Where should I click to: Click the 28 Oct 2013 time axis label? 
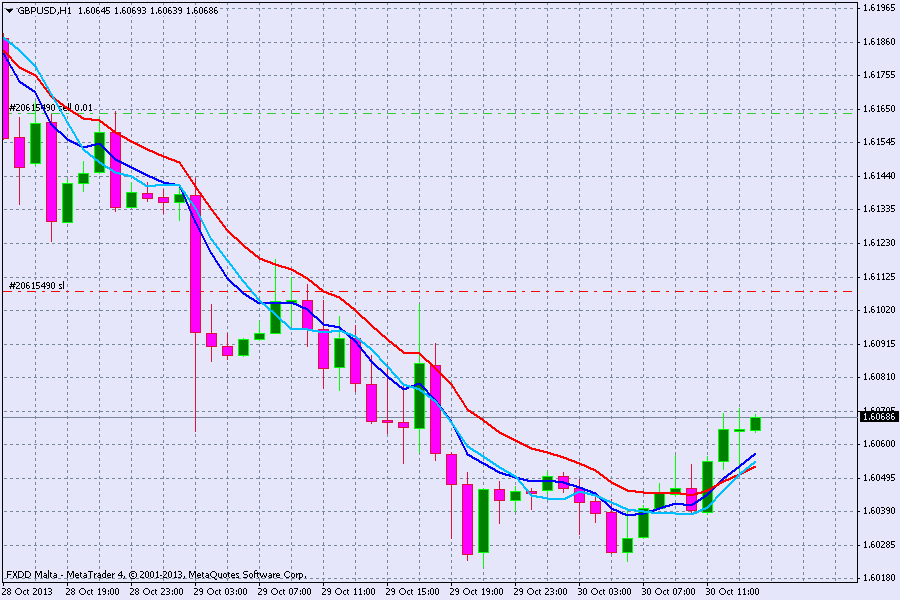(26, 592)
